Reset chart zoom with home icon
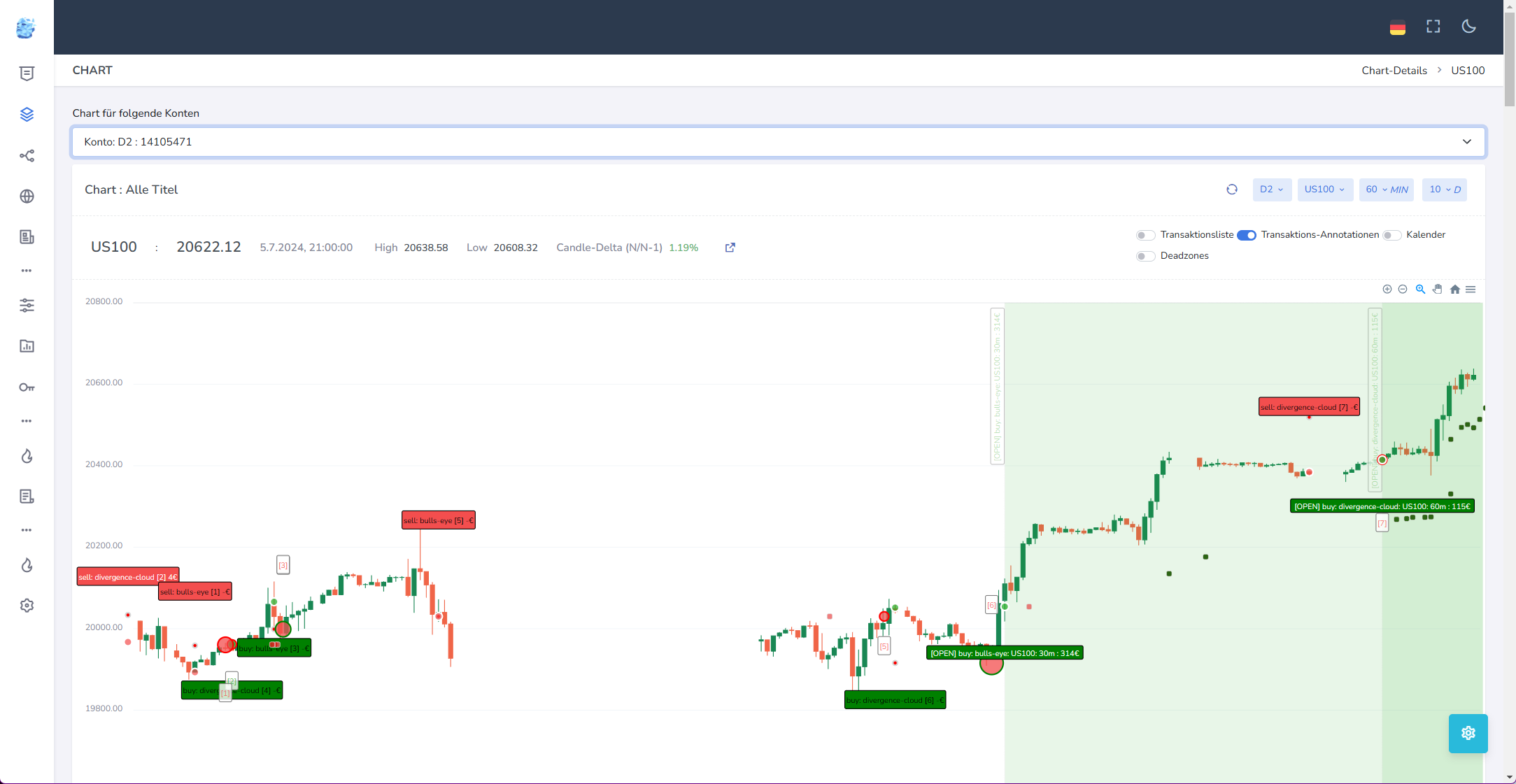The height and width of the screenshot is (784, 1516). [x=1455, y=290]
